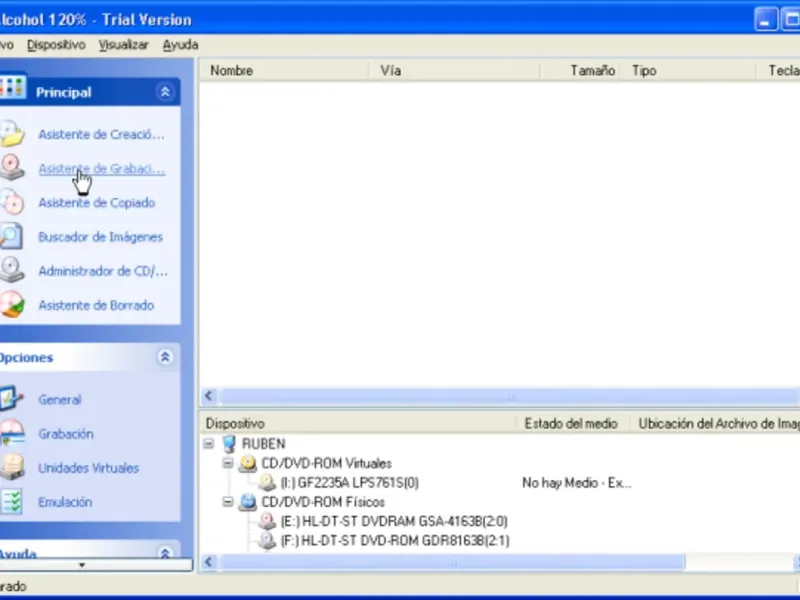Click the Asistente de Borrado eraser icon
800x600 pixels.
point(11,304)
